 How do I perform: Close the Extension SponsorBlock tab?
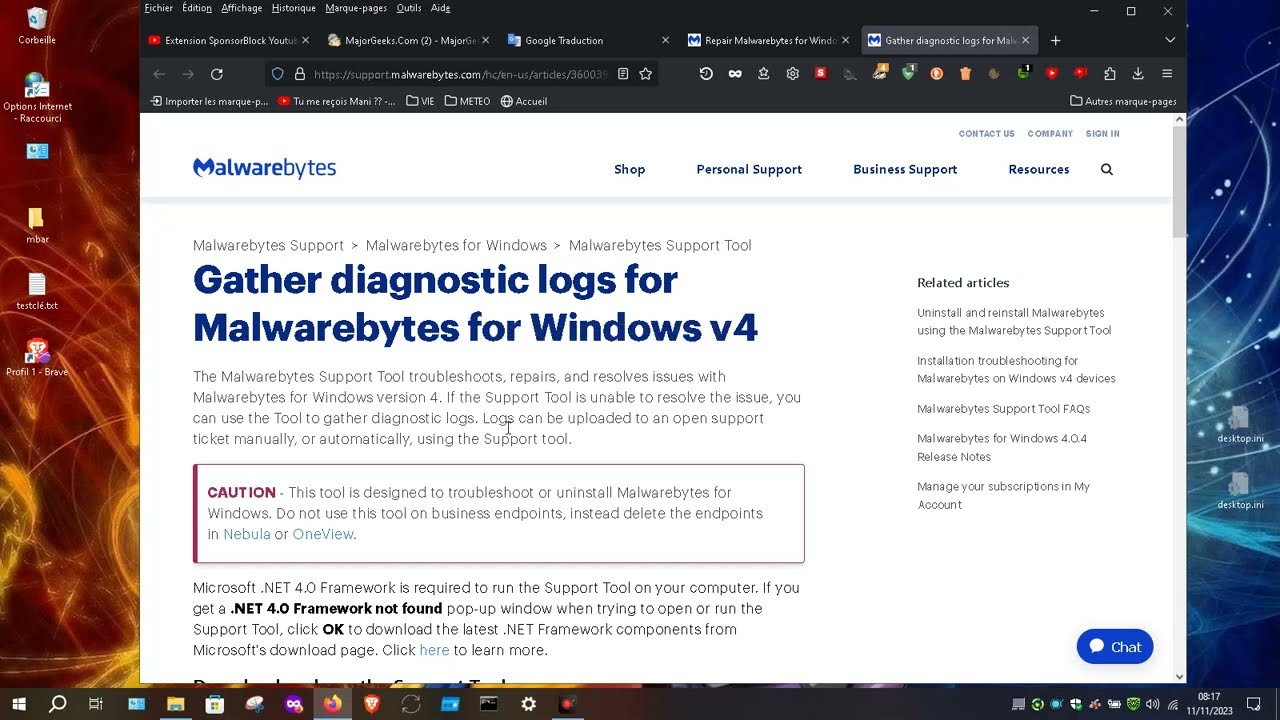305,41
